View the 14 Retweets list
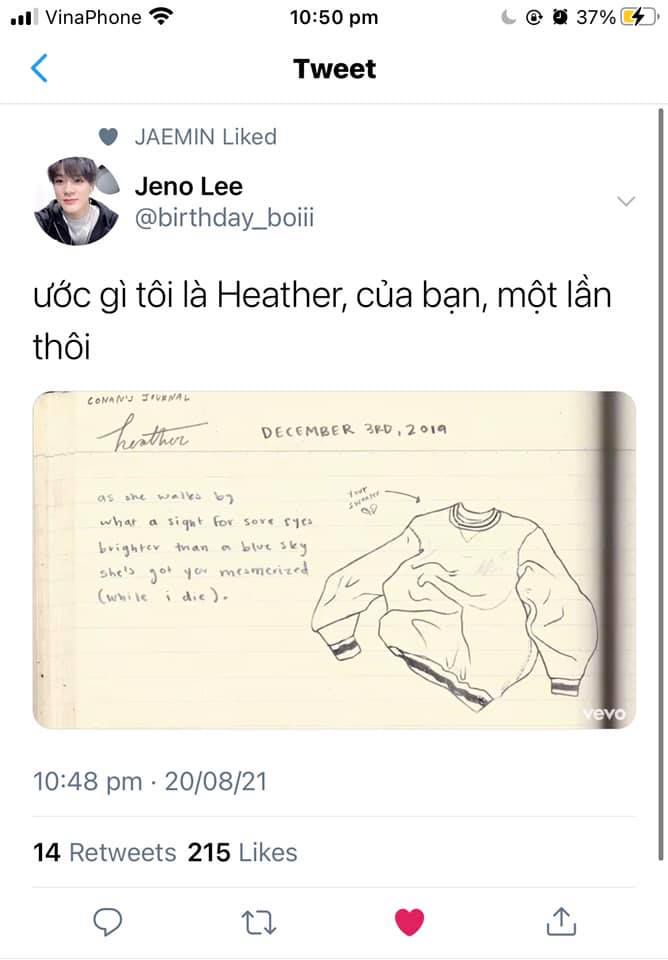Image resolution: width=668 pixels, height=960 pixels. 105,852
